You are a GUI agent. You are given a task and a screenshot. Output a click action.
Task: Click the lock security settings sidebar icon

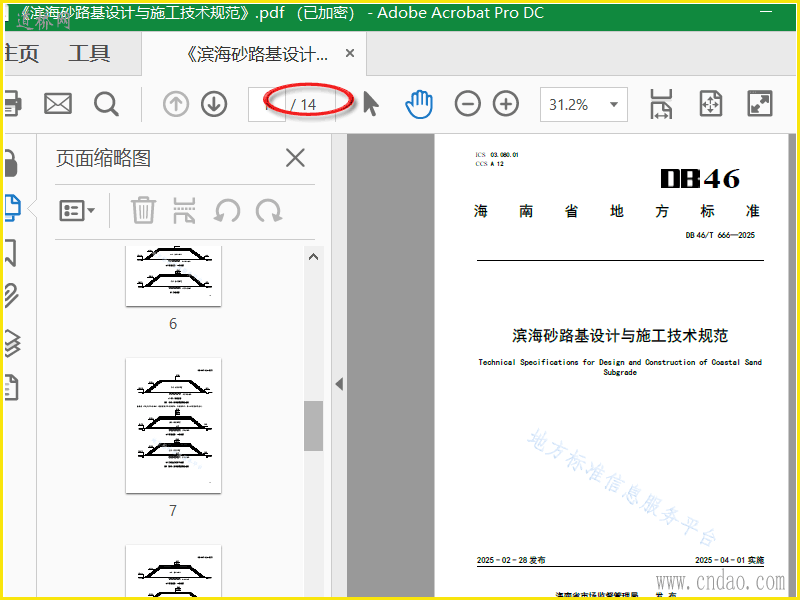[11, 163]
